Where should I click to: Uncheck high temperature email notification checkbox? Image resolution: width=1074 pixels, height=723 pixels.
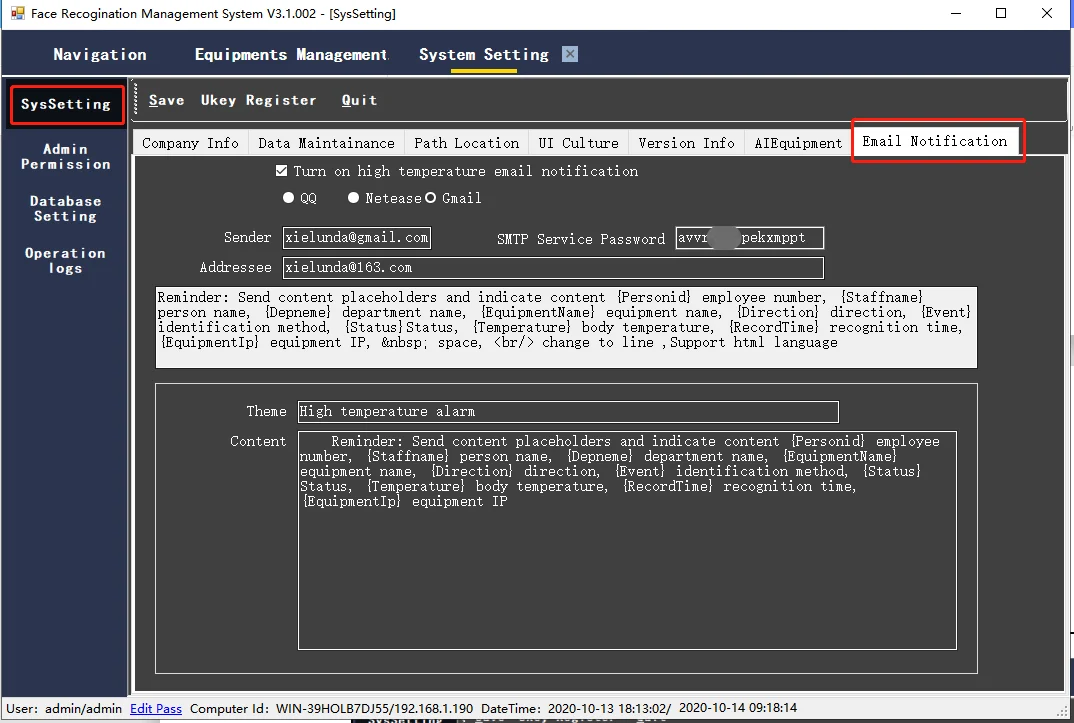tap(281, 171)
